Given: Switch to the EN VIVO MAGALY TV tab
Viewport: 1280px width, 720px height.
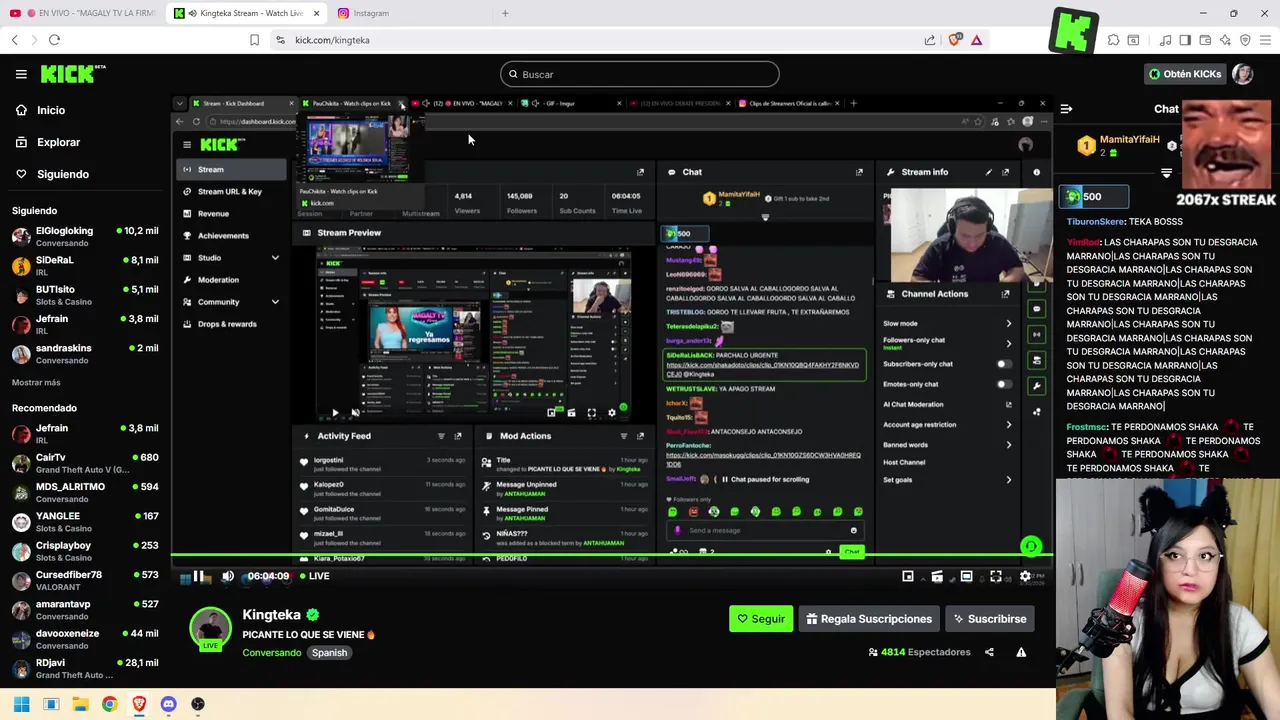Looking at the screenshot, I should pos(82,13).
